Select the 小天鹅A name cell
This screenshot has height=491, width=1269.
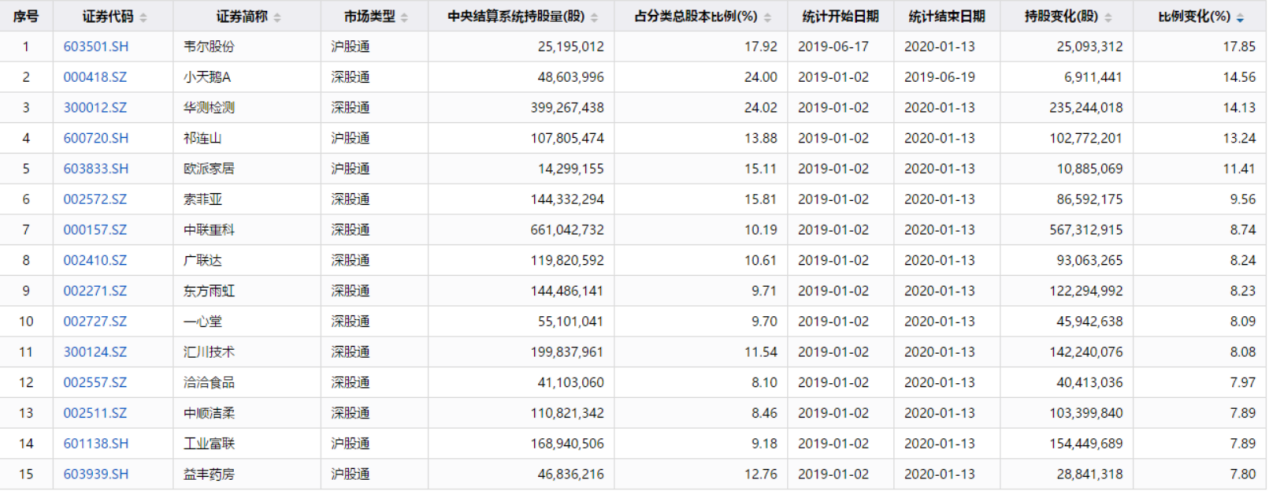pos(247,77)
